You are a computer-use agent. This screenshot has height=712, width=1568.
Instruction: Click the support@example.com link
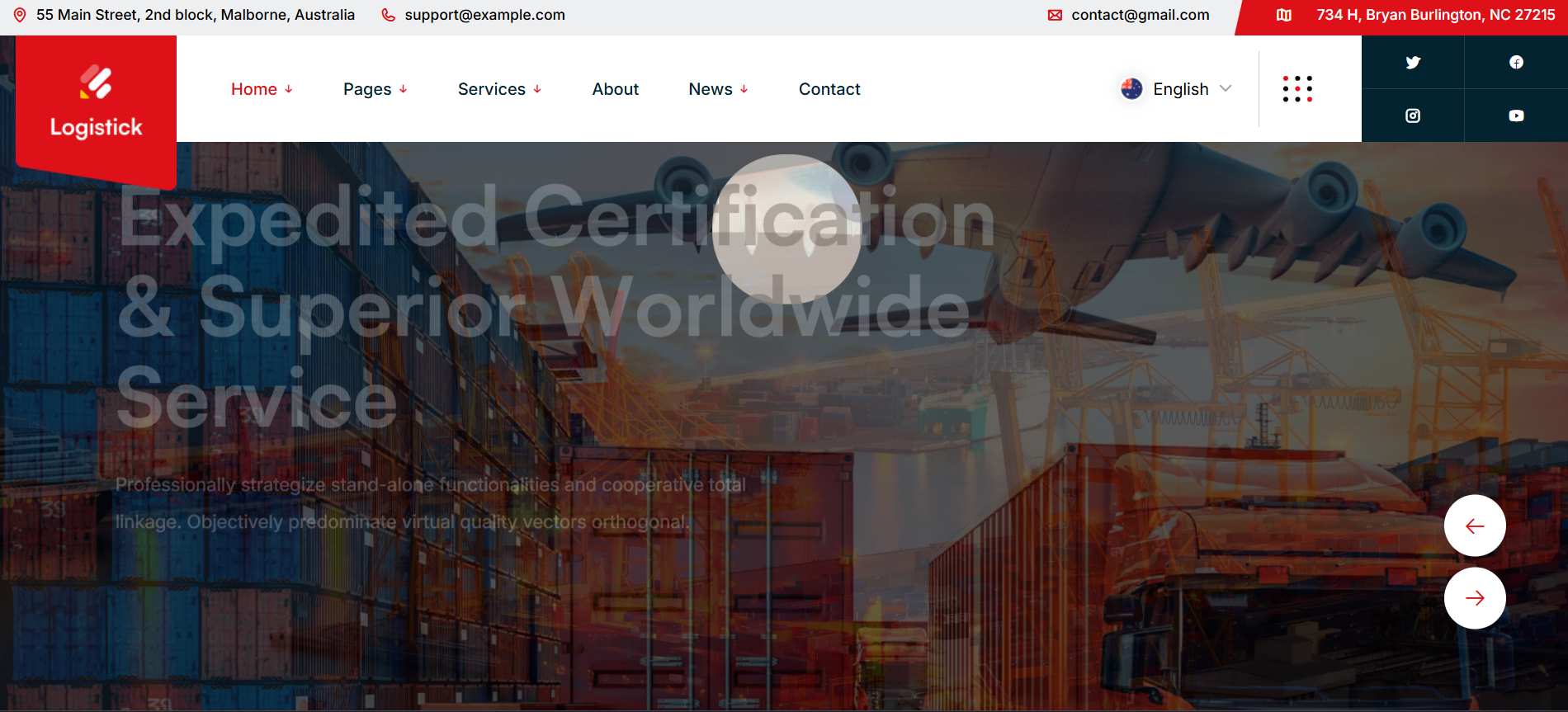pos(484,15)
